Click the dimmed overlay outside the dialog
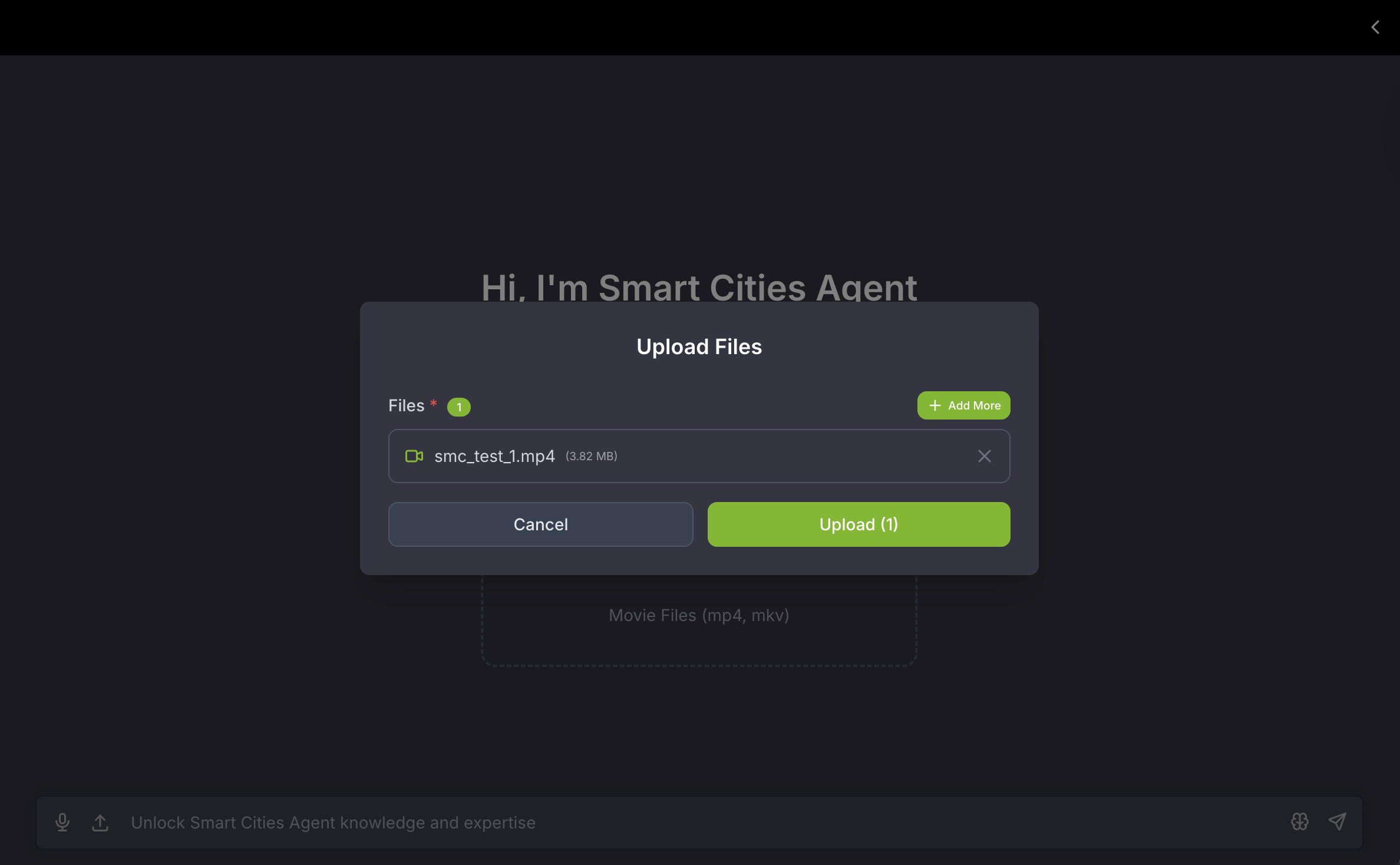Image resolution: width=1400 pixels, height=865 pixels. pyautogui.click(x=177, y=412)
